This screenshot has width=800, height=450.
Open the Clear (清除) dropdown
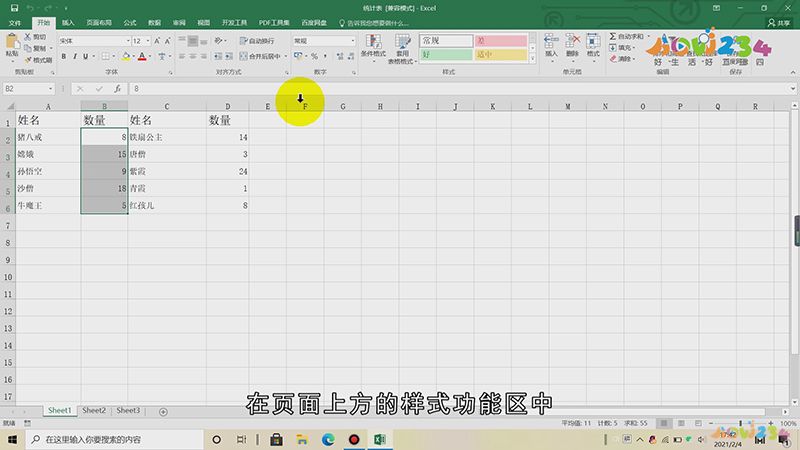click(622, 59)
